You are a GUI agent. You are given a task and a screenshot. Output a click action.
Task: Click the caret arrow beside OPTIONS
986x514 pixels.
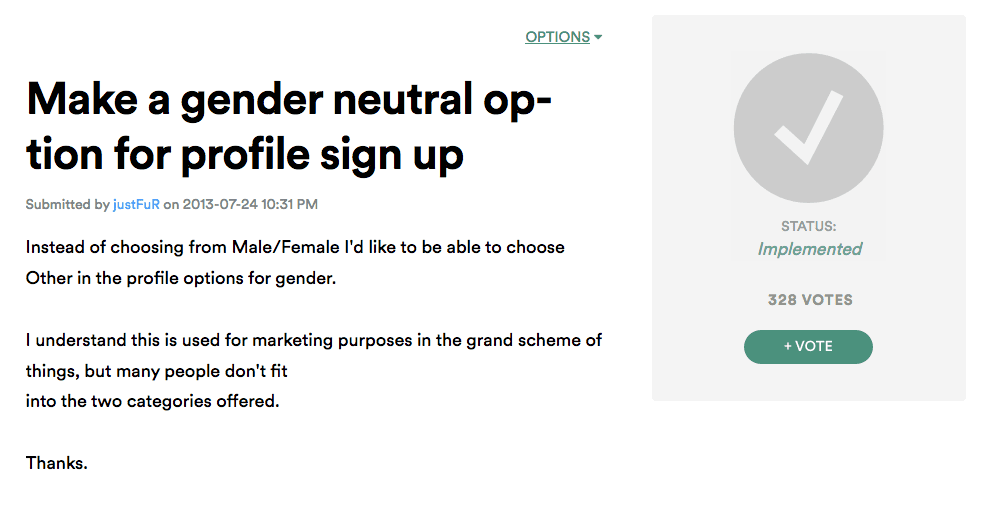click(598, 37)
